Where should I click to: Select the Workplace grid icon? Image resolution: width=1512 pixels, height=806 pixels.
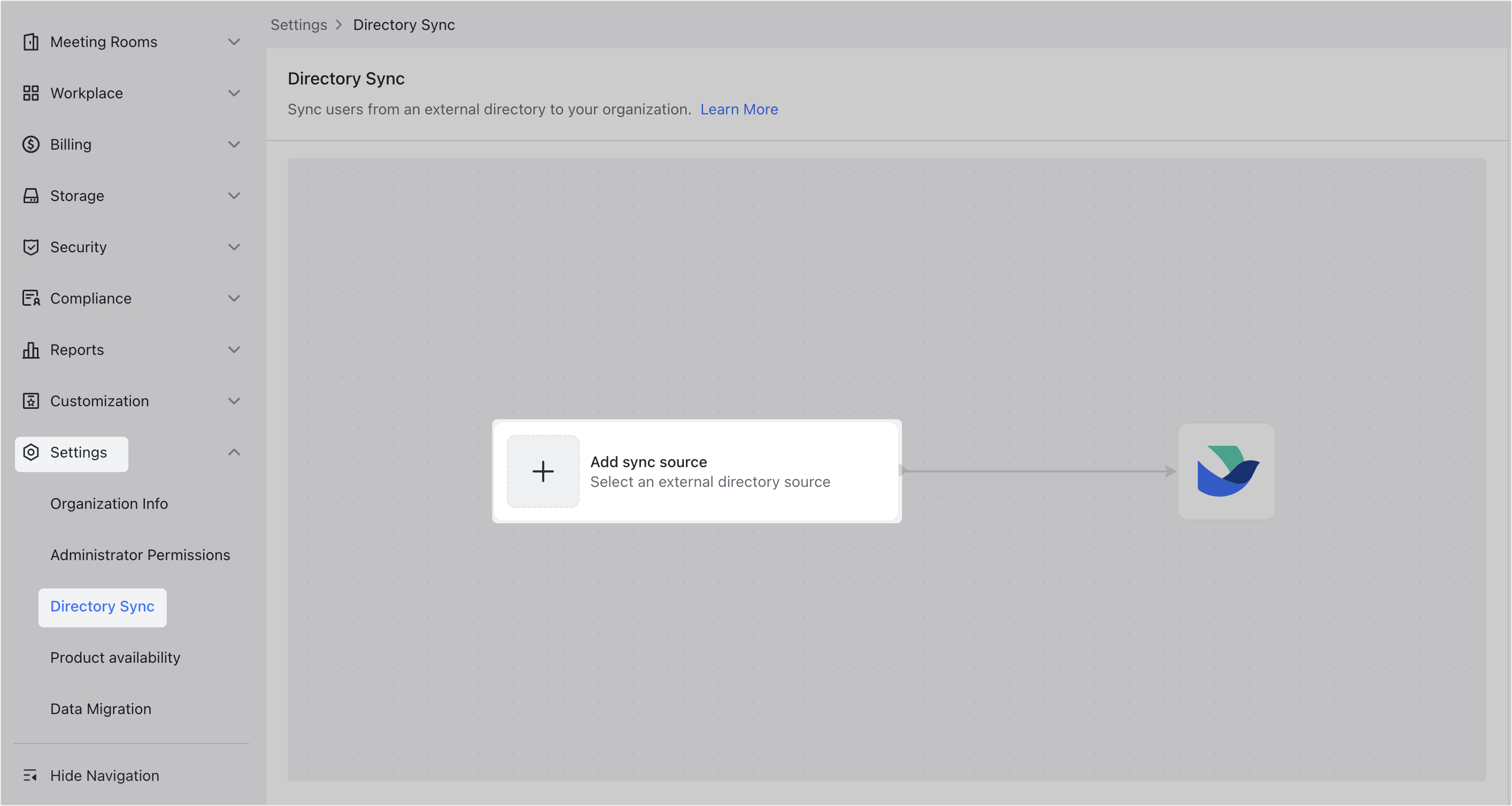tap(31, 92)
